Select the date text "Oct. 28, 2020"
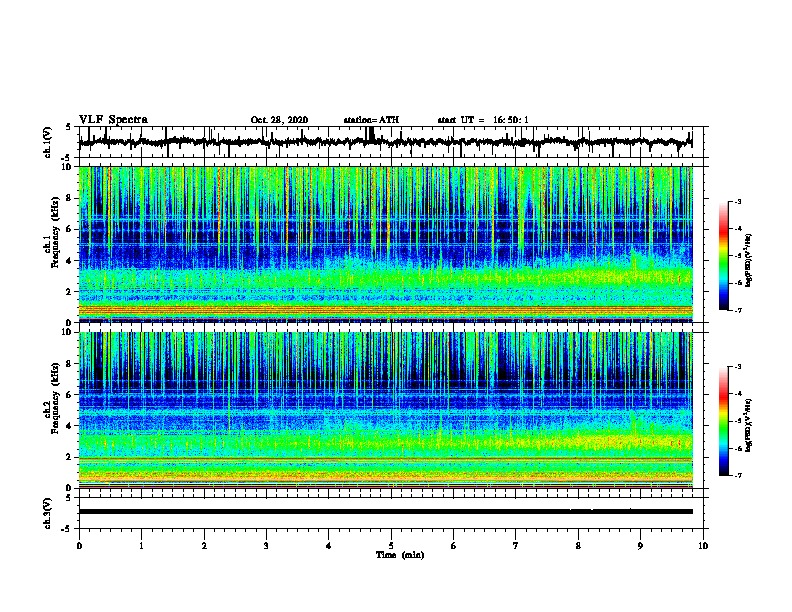The width and height of the screenshot is (792, 612). point(279,120)
